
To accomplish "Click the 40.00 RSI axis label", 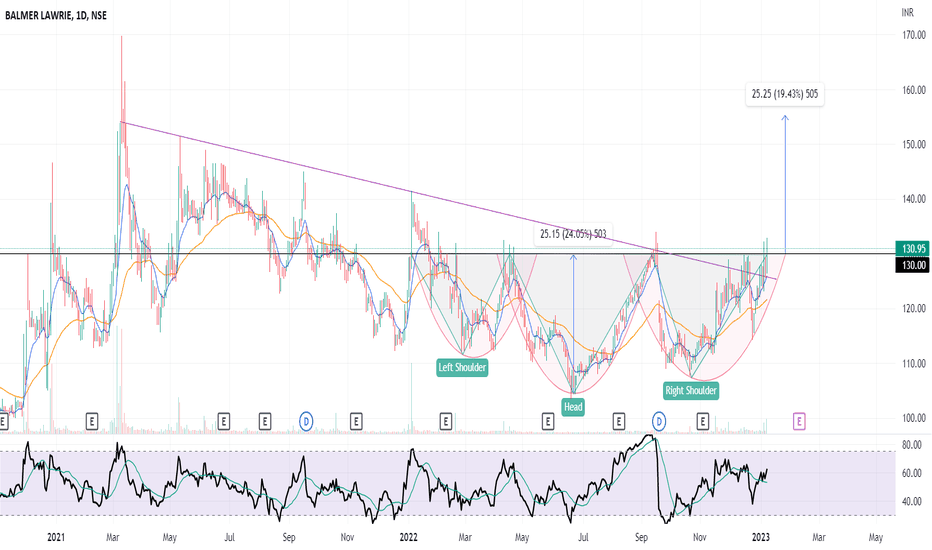I will (x=912, y=502).
